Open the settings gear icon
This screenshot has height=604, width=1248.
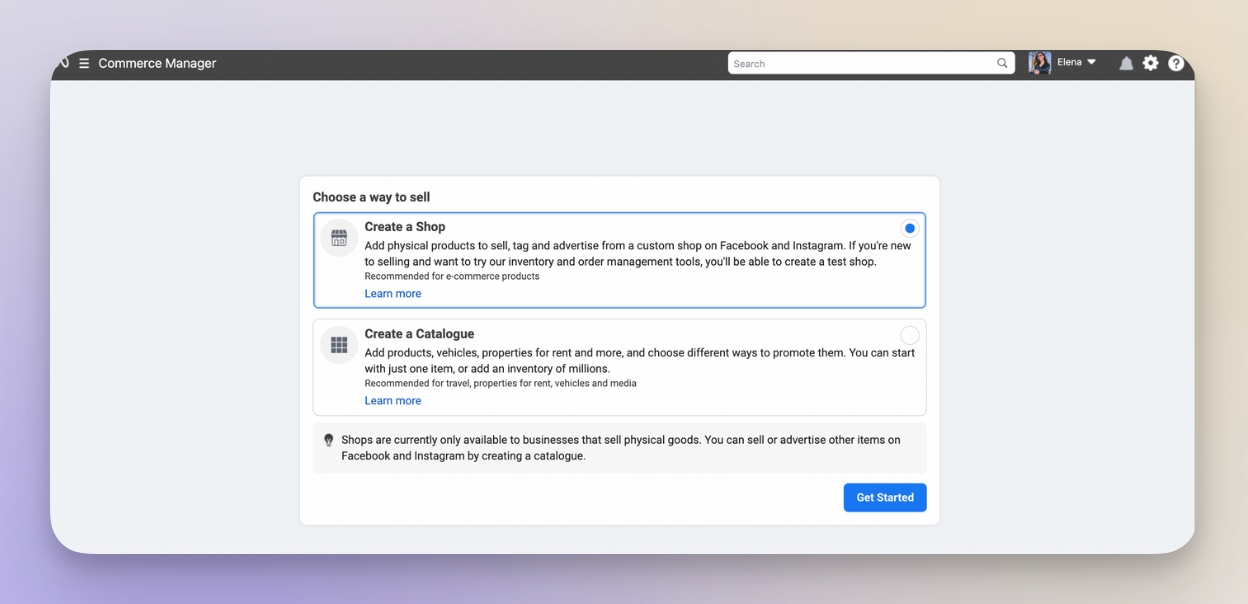pyautogui.click(x=1151, y=63)
